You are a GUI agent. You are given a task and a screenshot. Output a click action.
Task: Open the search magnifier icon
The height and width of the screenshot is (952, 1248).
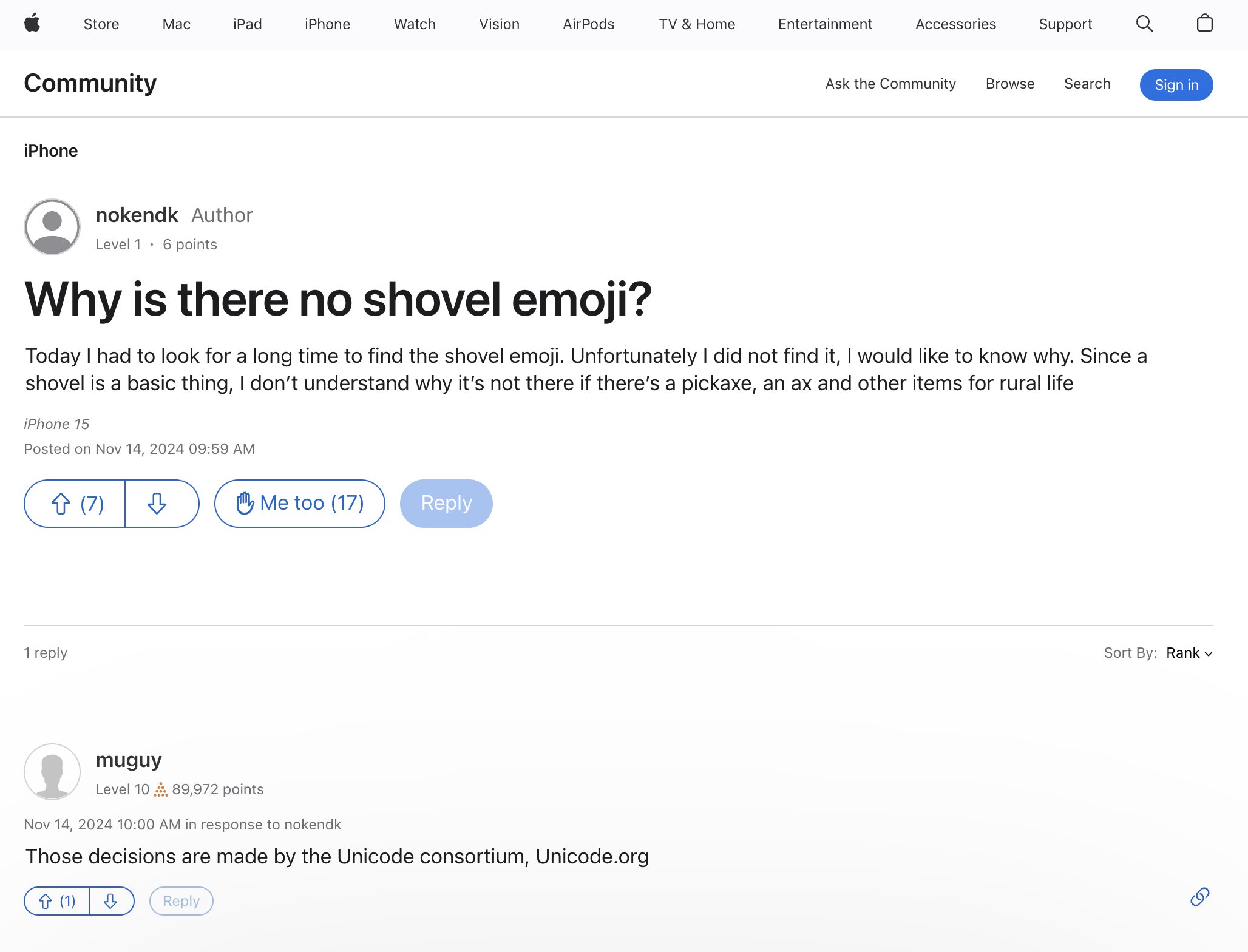(1144, 24)
